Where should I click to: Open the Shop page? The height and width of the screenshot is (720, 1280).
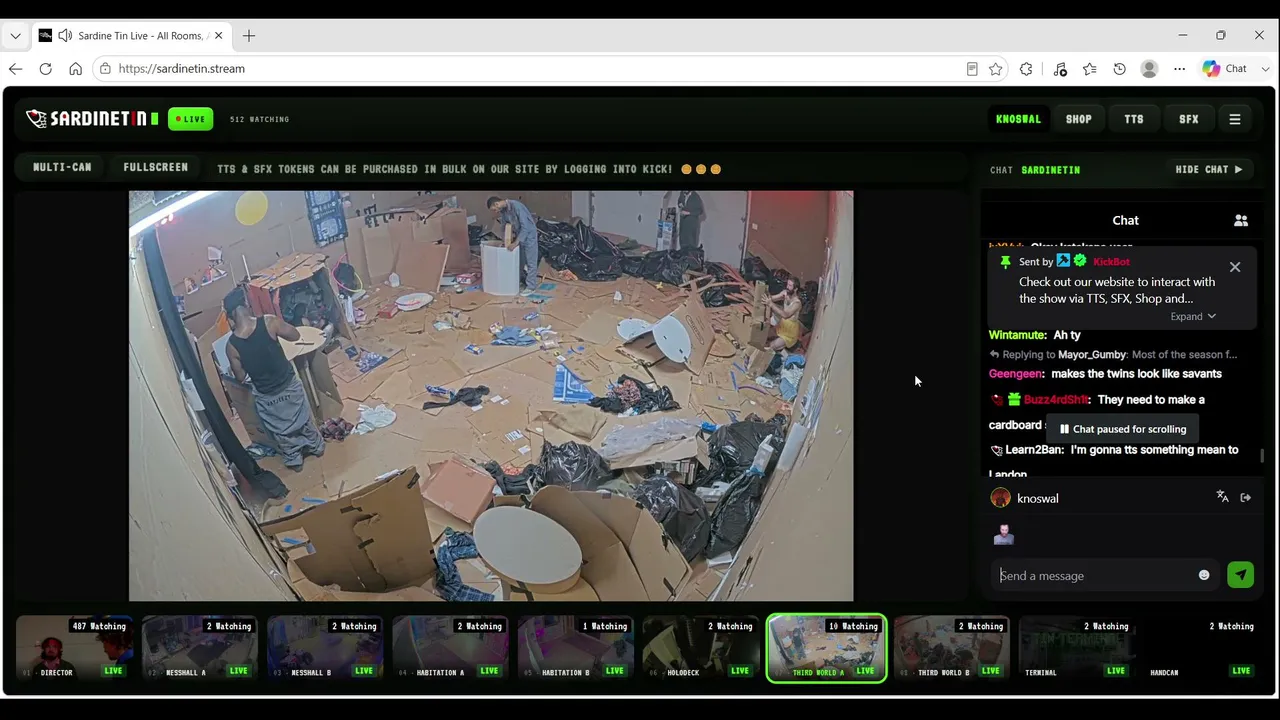click(1078, 119)
